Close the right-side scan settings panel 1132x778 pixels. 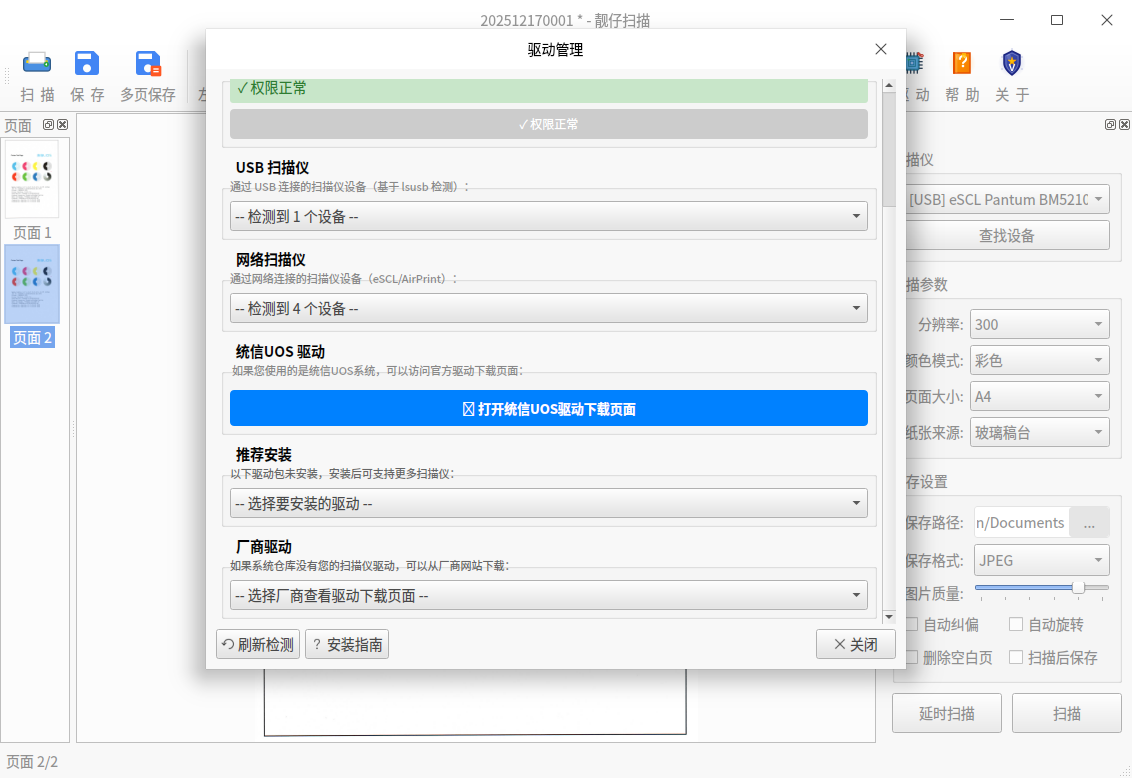coord(1125,124)
